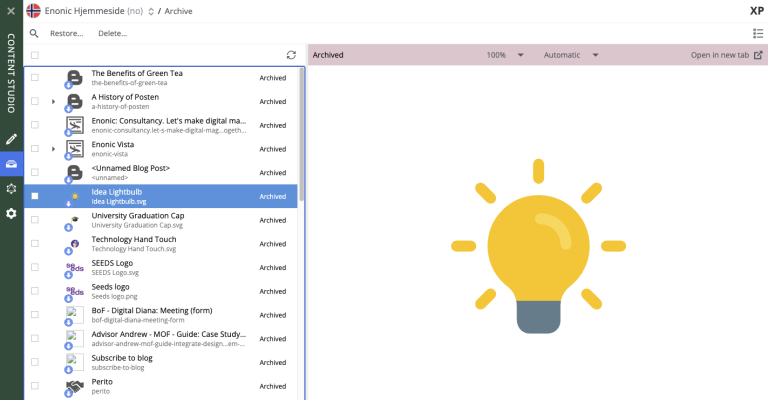Click the Restore... toolbar action
Image resolution: width=768 pixels, height=400 pixels.
coord(67,33)
